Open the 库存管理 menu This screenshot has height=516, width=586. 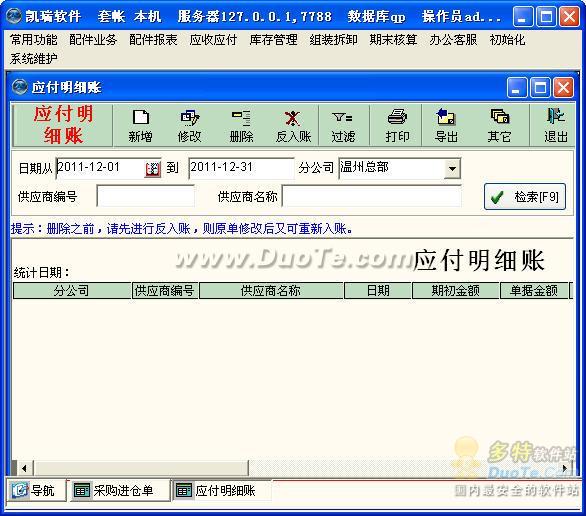click(x=273, y=40)
